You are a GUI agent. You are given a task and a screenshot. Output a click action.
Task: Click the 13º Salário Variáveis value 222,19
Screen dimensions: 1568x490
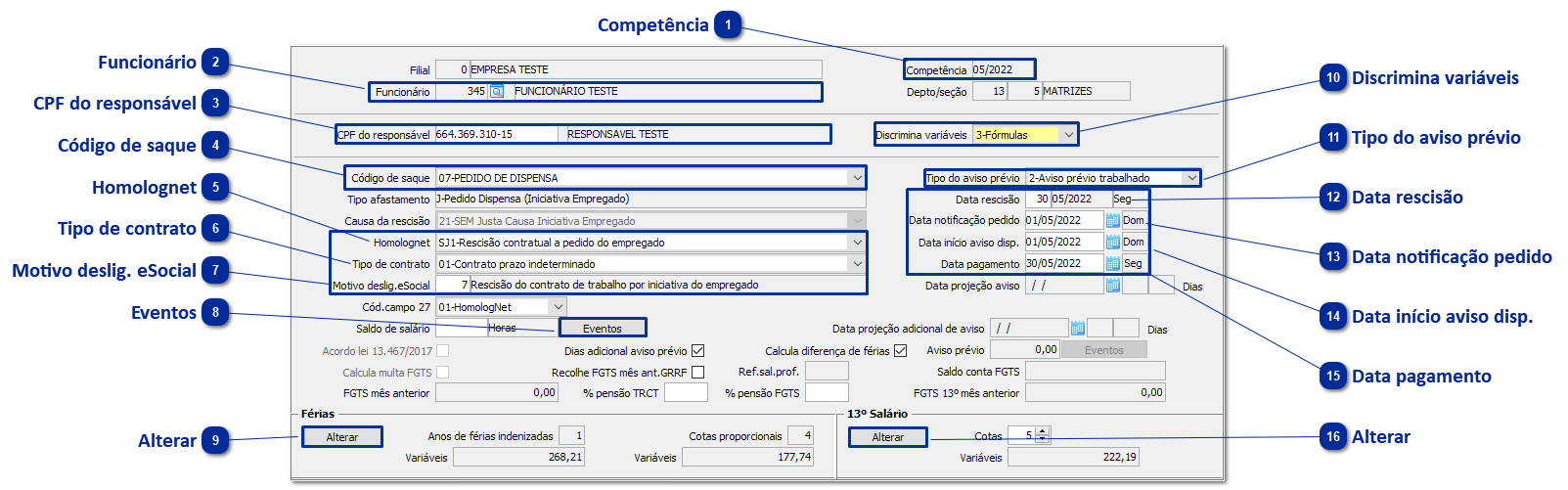pos(1073,458)
